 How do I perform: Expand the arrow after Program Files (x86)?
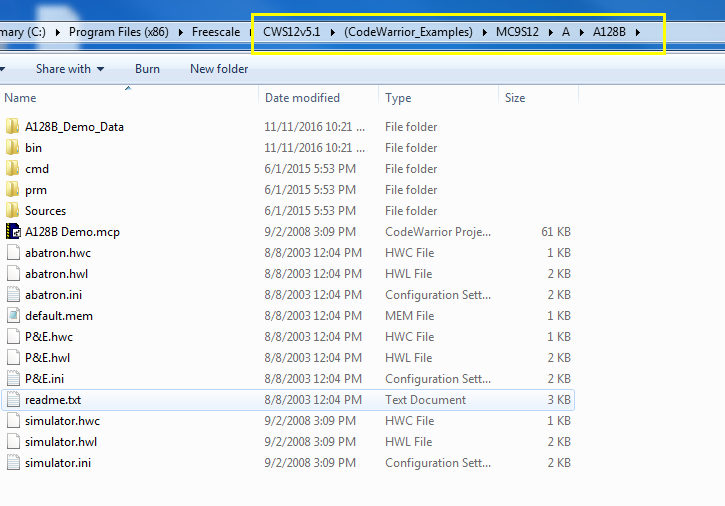(180, 32)
